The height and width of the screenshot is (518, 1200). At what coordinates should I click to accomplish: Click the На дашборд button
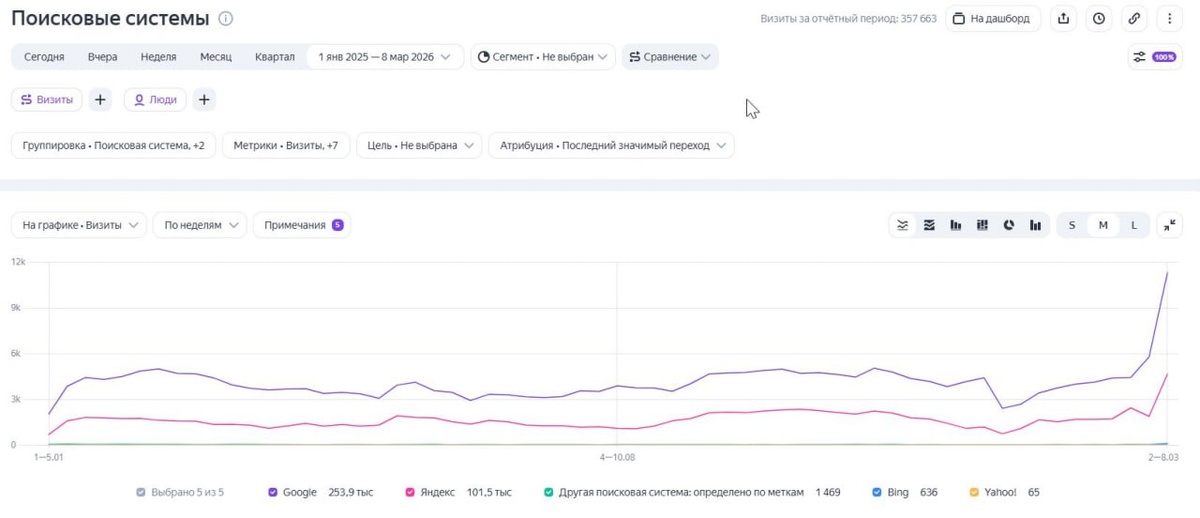tap(993, 18)
